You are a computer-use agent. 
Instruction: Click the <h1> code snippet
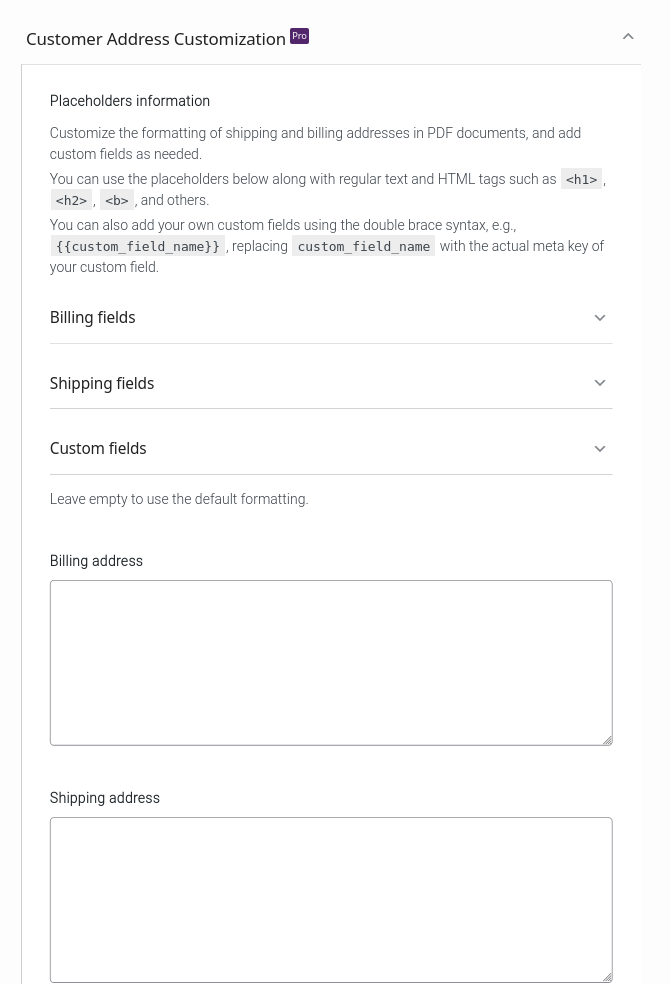581,179
